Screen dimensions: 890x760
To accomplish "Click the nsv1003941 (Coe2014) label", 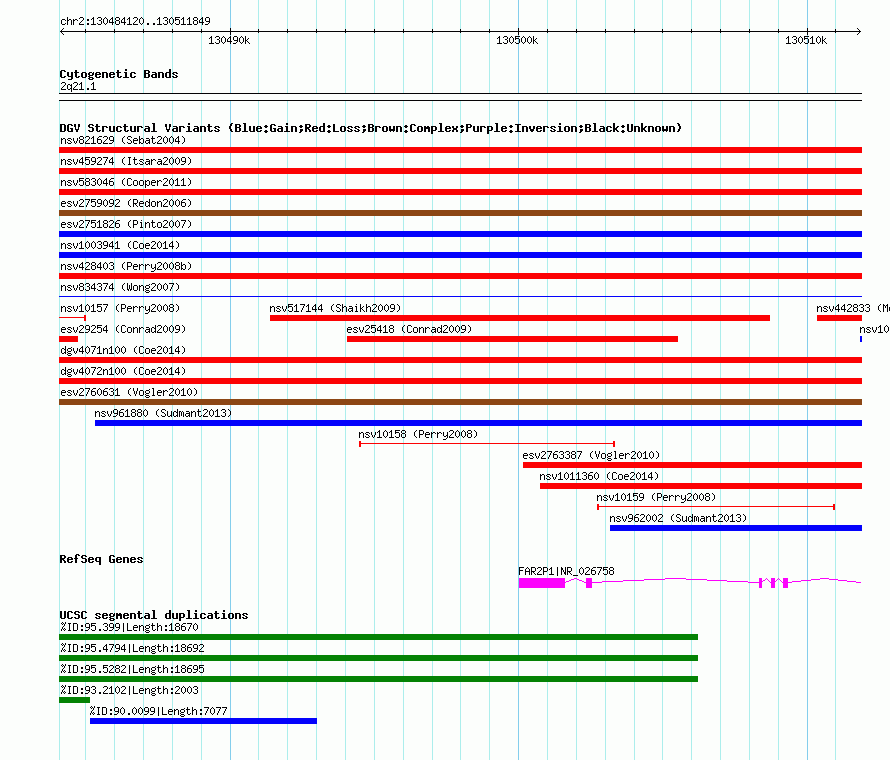I will pyautogui.click(x=120, y=245).
